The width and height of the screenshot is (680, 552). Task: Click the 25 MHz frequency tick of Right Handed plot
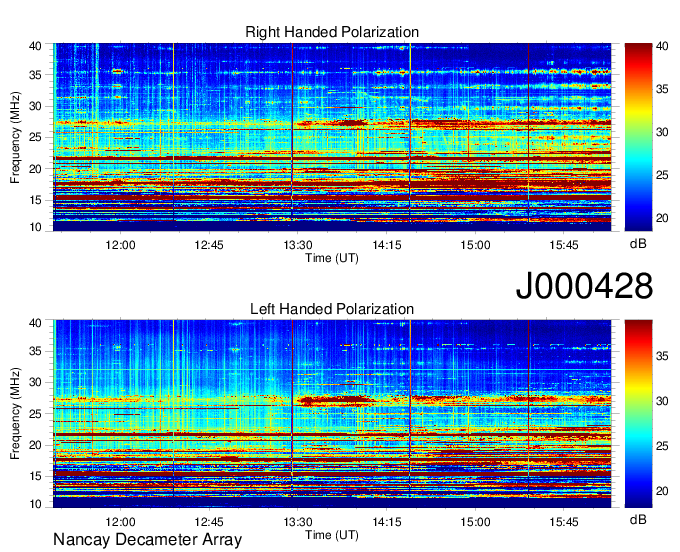[35, 137]
